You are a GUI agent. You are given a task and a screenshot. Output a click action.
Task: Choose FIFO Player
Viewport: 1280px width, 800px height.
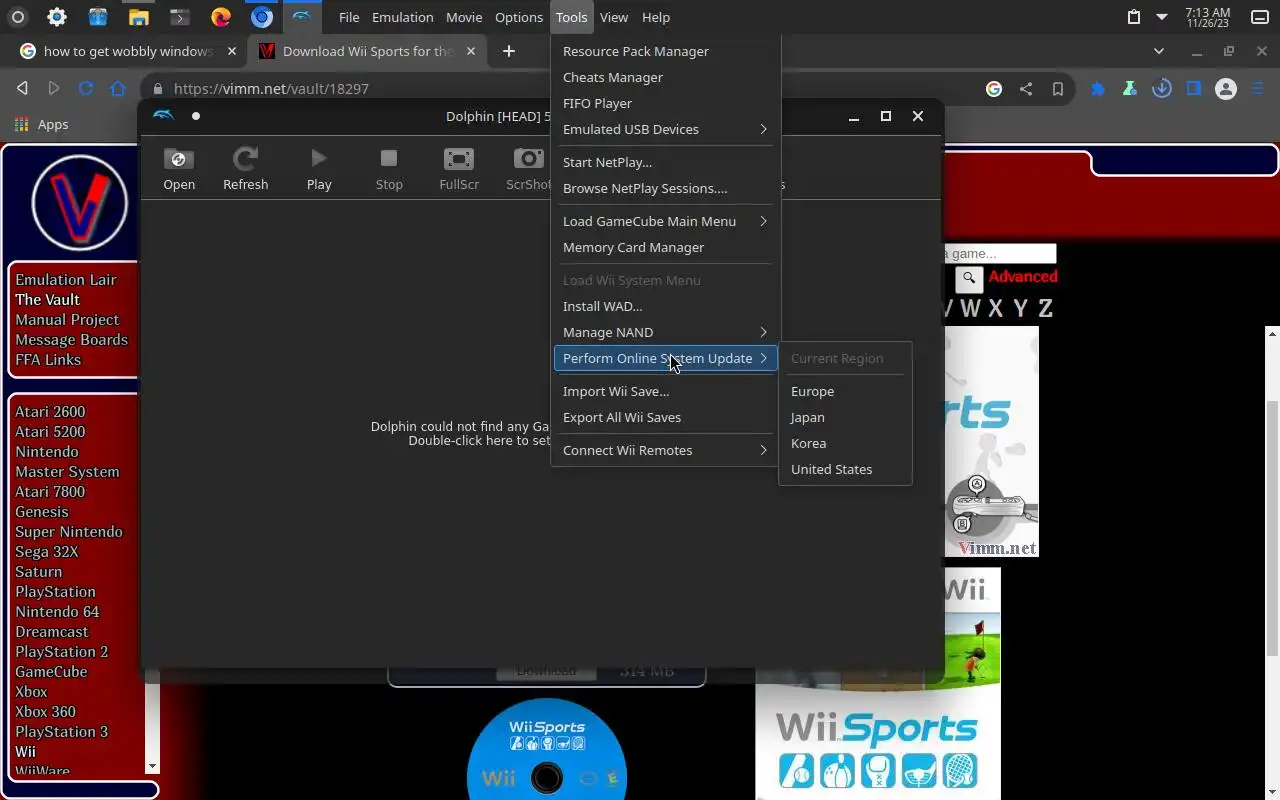665,103
